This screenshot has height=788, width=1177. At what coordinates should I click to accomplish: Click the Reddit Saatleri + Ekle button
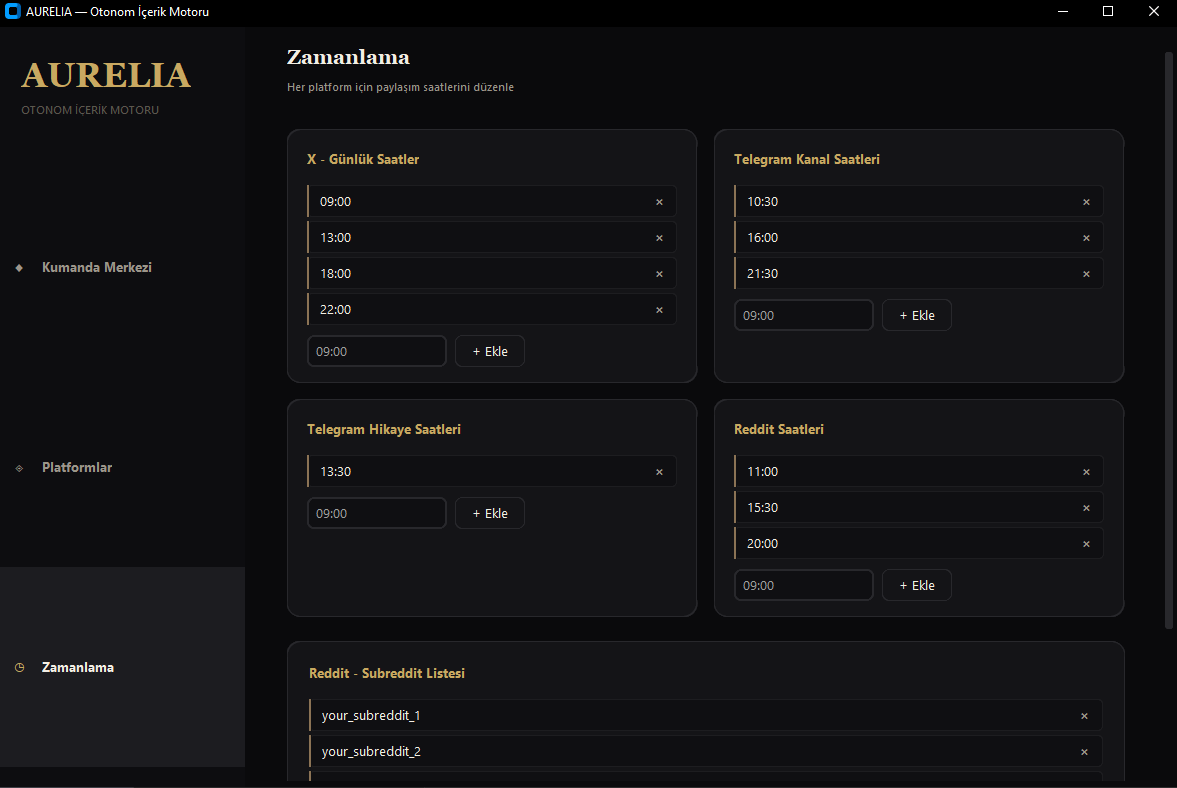coord(917,585)
